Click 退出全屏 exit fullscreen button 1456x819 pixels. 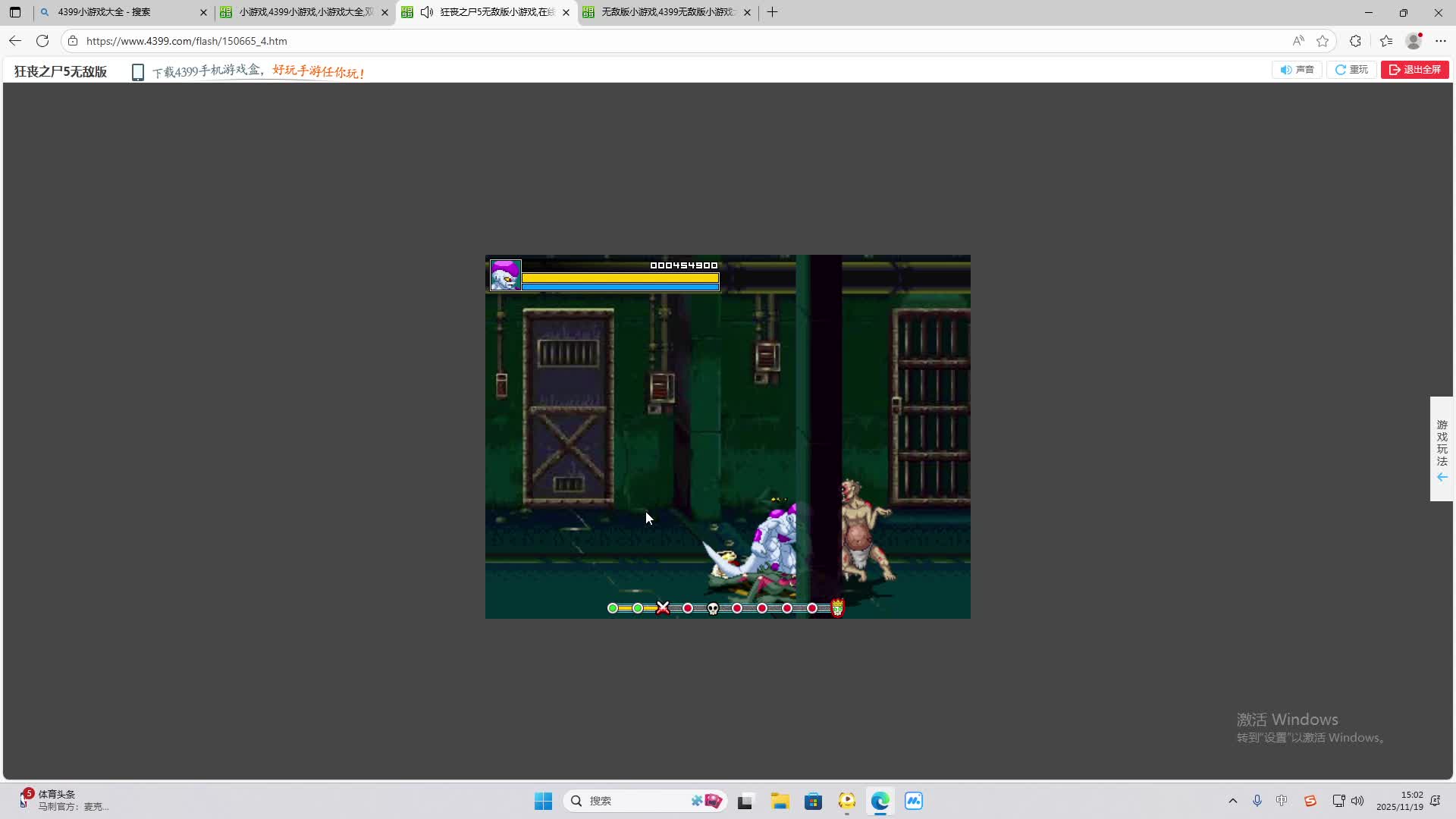point(1414,70)
